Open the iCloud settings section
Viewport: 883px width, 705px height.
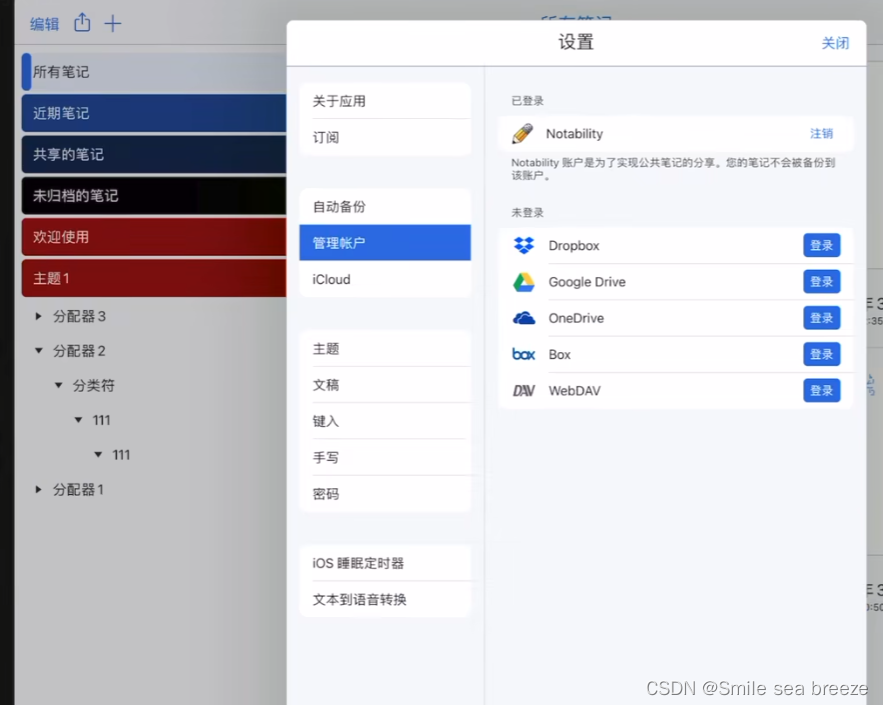385,279
